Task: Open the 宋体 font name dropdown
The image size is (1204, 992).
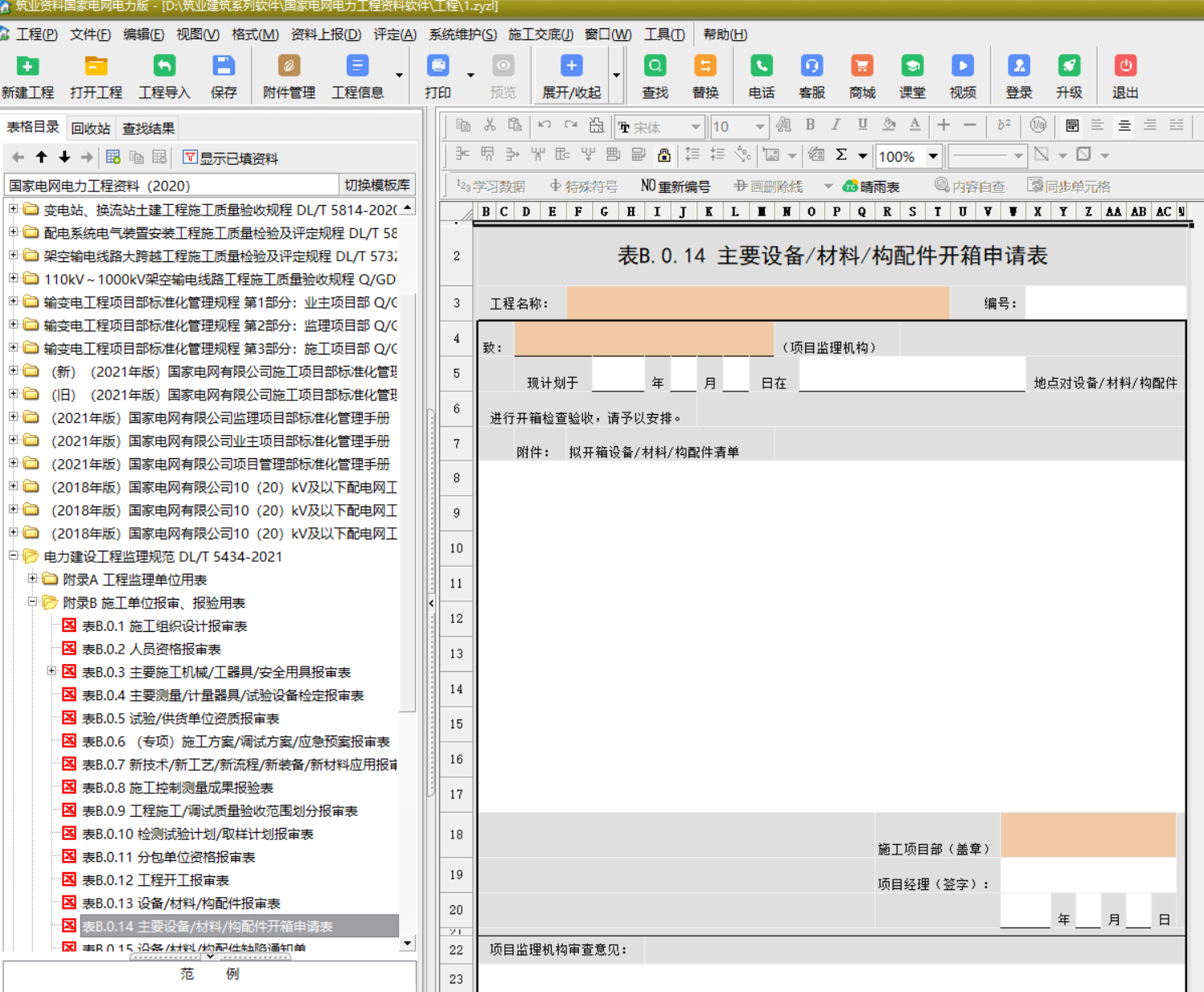Action: 695,127
